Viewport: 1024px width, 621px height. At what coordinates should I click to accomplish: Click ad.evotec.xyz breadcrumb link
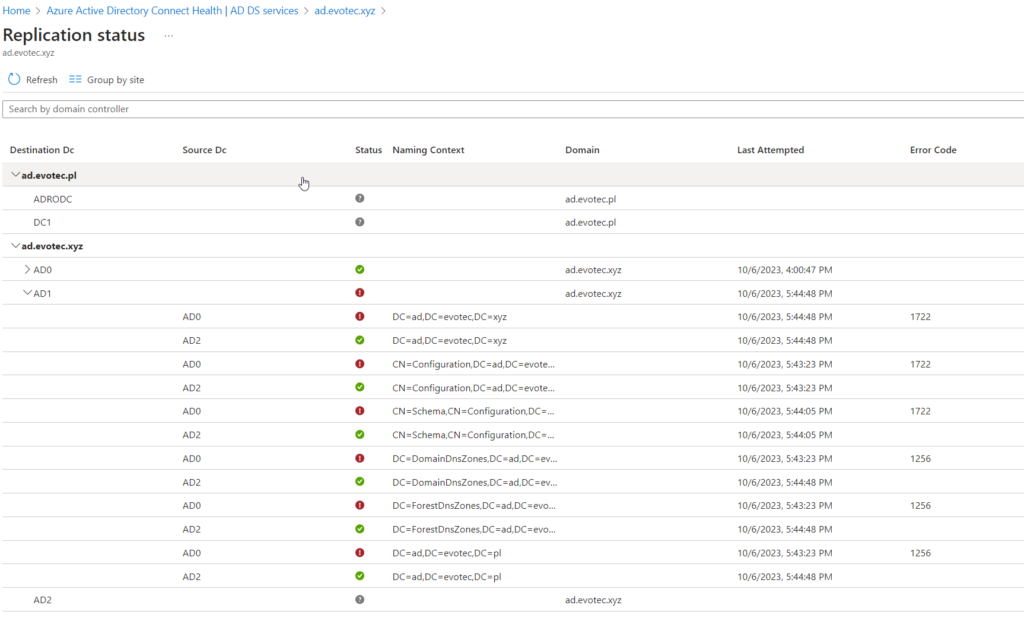pos(345,10)
